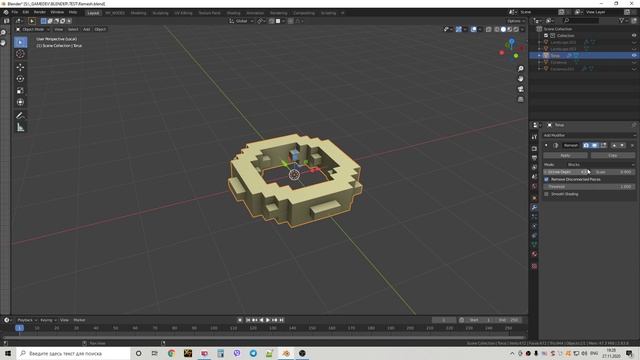Screen dimensions: 640x360
Task: Toggle Remesh modifier edit mode button
Action: pos(603,145)
